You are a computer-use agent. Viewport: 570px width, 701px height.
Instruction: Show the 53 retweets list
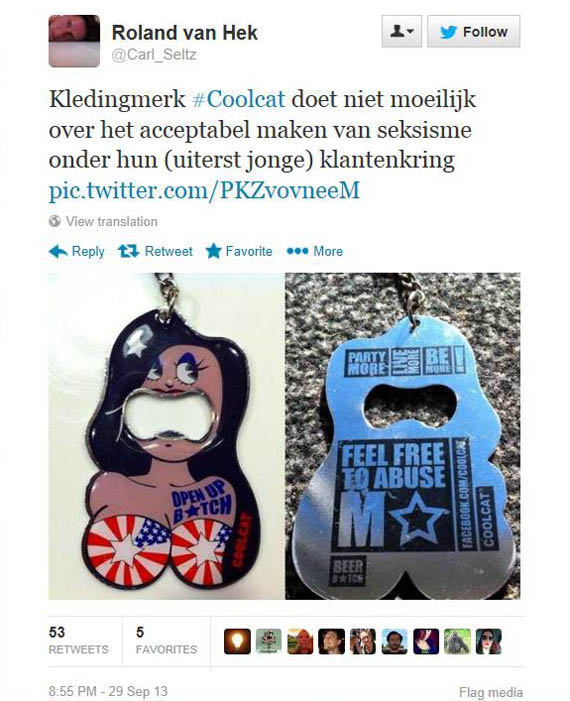[78, 640]
